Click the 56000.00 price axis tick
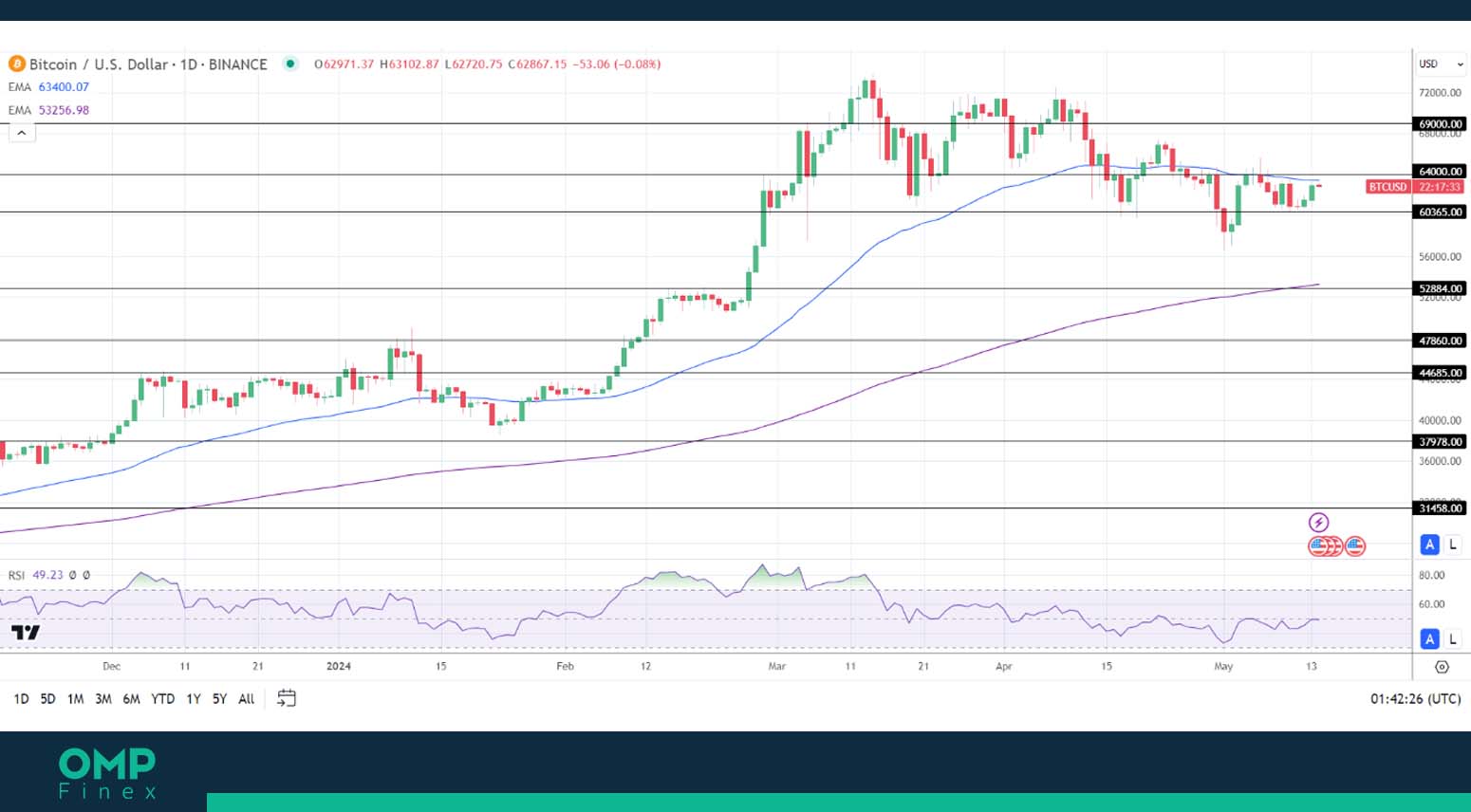The width and height of the screenshot is (1471, 812). pyautogui.click(x=1440, y=257)
